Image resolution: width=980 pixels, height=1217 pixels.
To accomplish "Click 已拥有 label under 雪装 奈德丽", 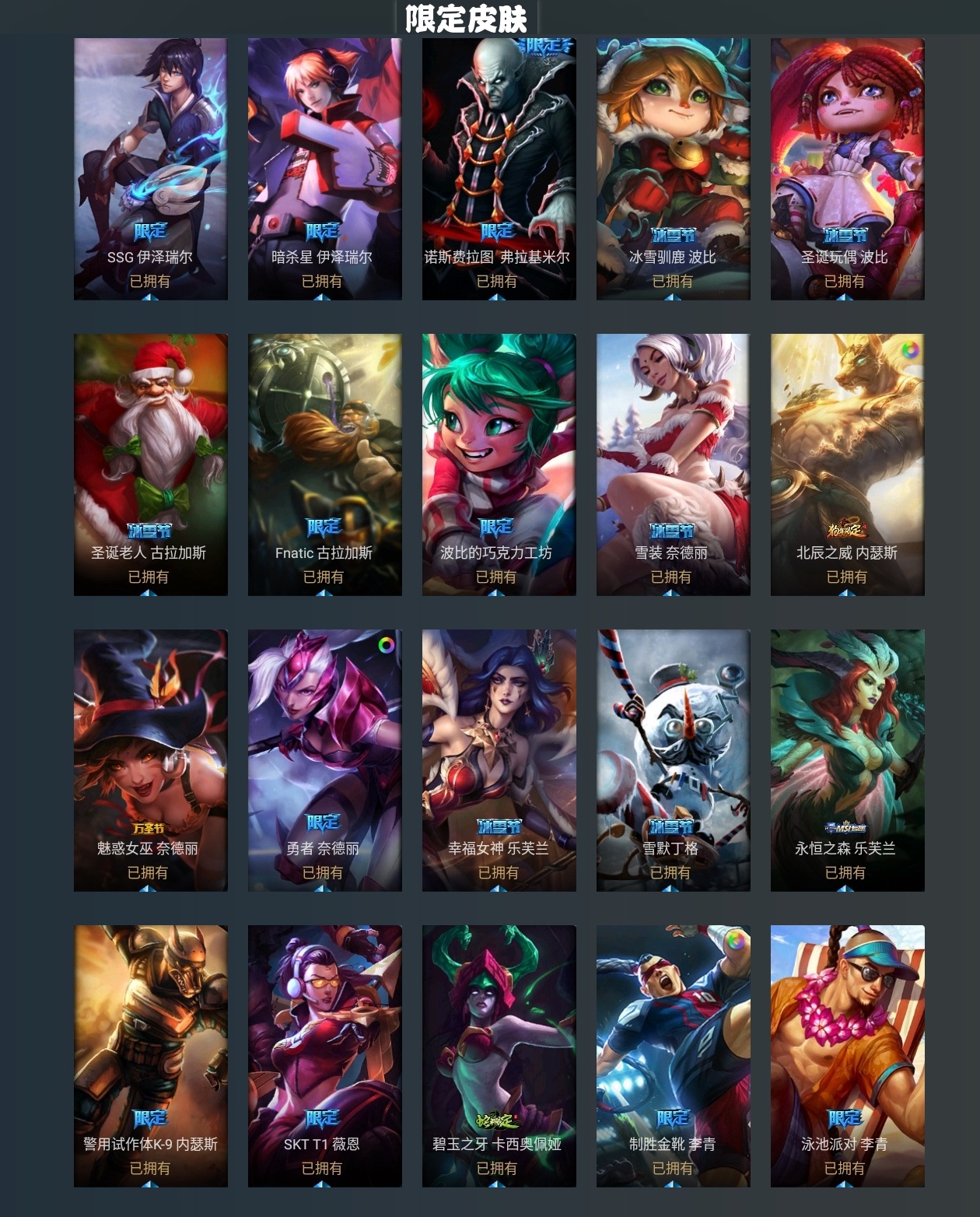I will [x=671, y=577].
